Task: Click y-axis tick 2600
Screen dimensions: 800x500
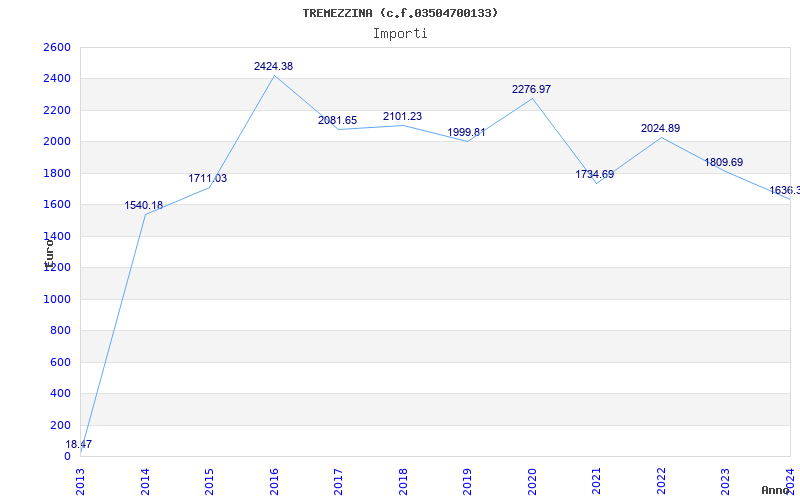Action: pos(57,47)
